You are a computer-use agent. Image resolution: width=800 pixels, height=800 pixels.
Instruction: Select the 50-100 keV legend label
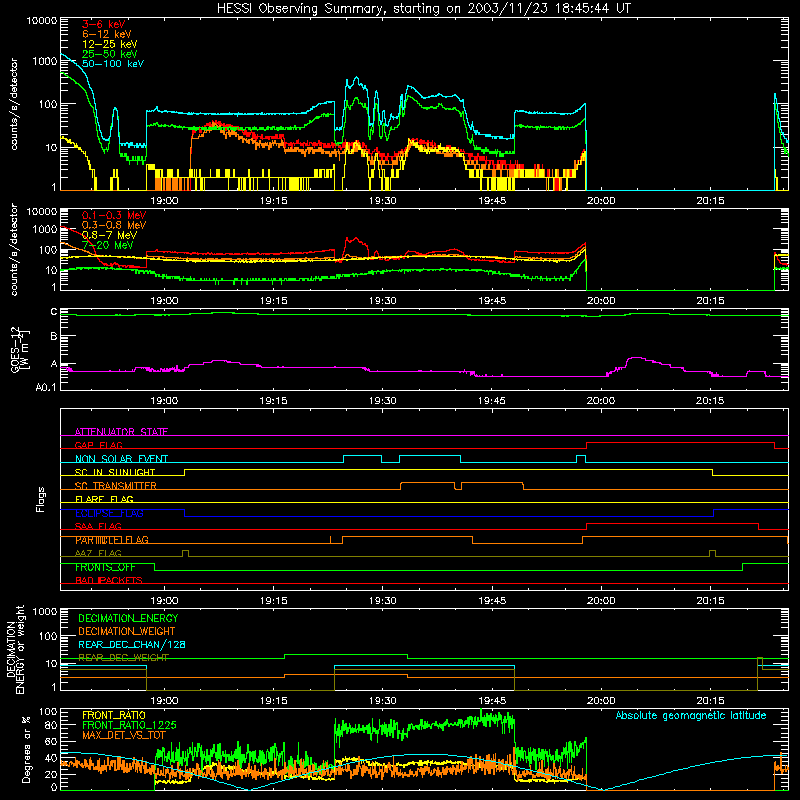tap(113, 63)
